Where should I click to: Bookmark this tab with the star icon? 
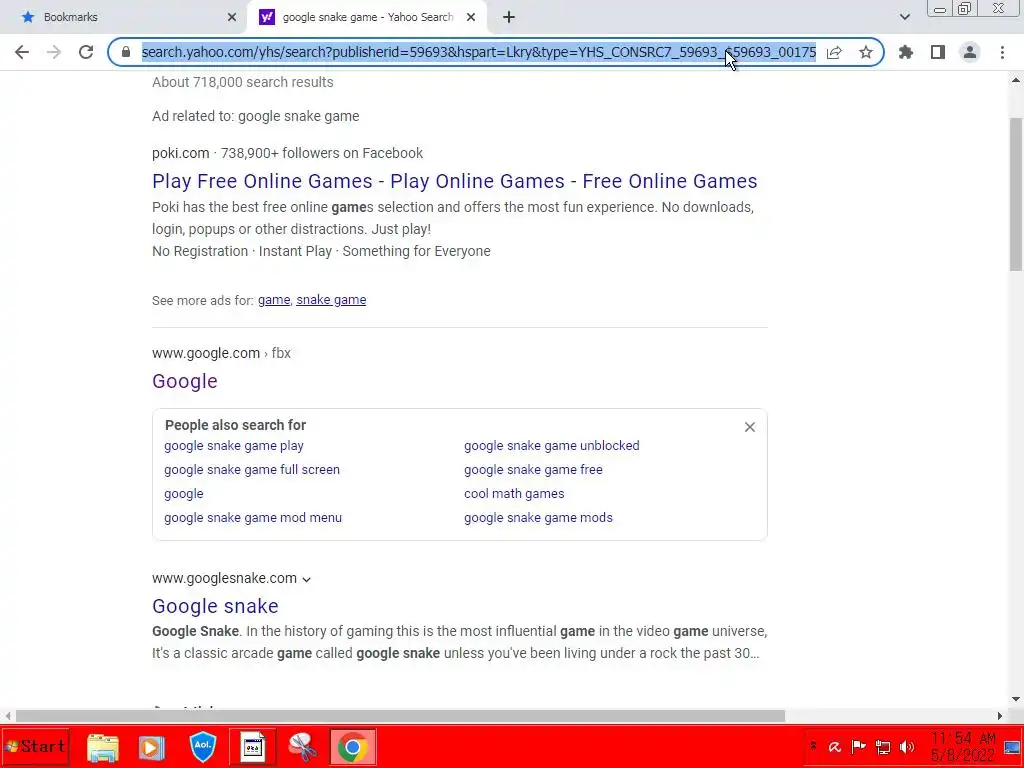866,52
